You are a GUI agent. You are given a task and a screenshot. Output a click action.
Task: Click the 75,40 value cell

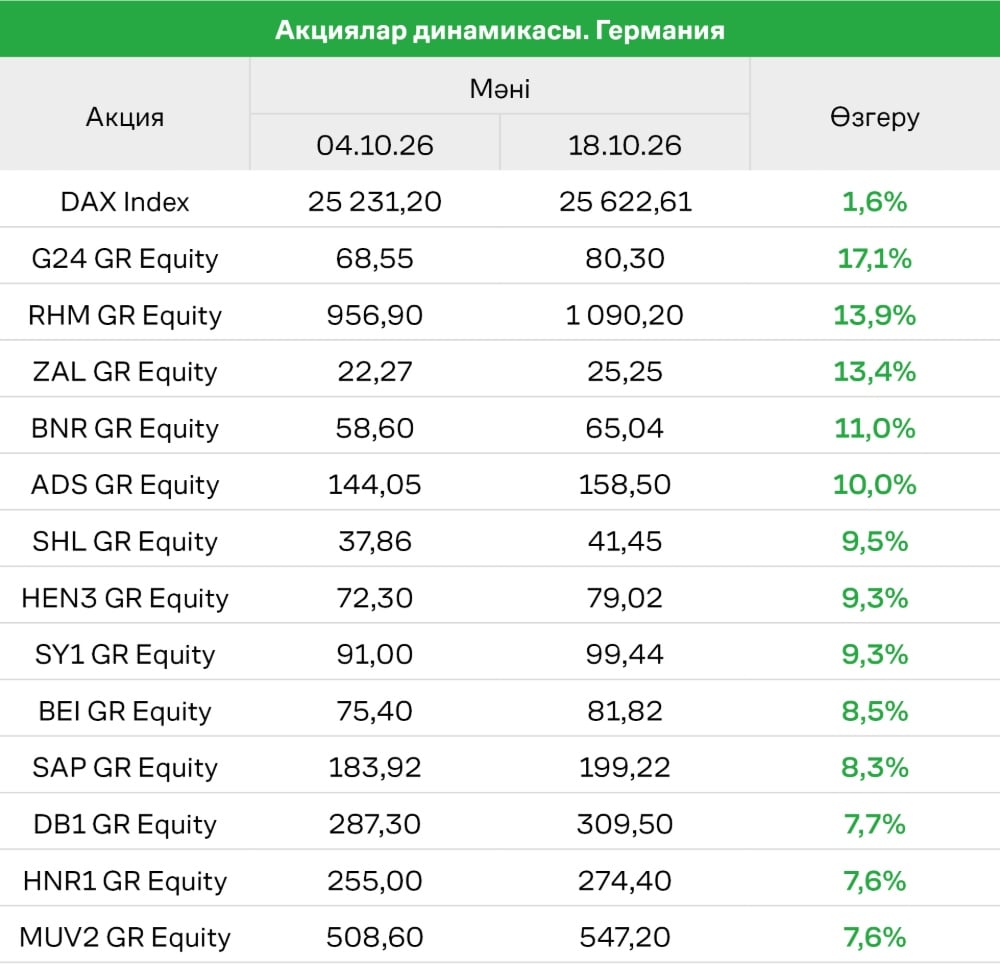pyautogui.click(x=375, y=712)
